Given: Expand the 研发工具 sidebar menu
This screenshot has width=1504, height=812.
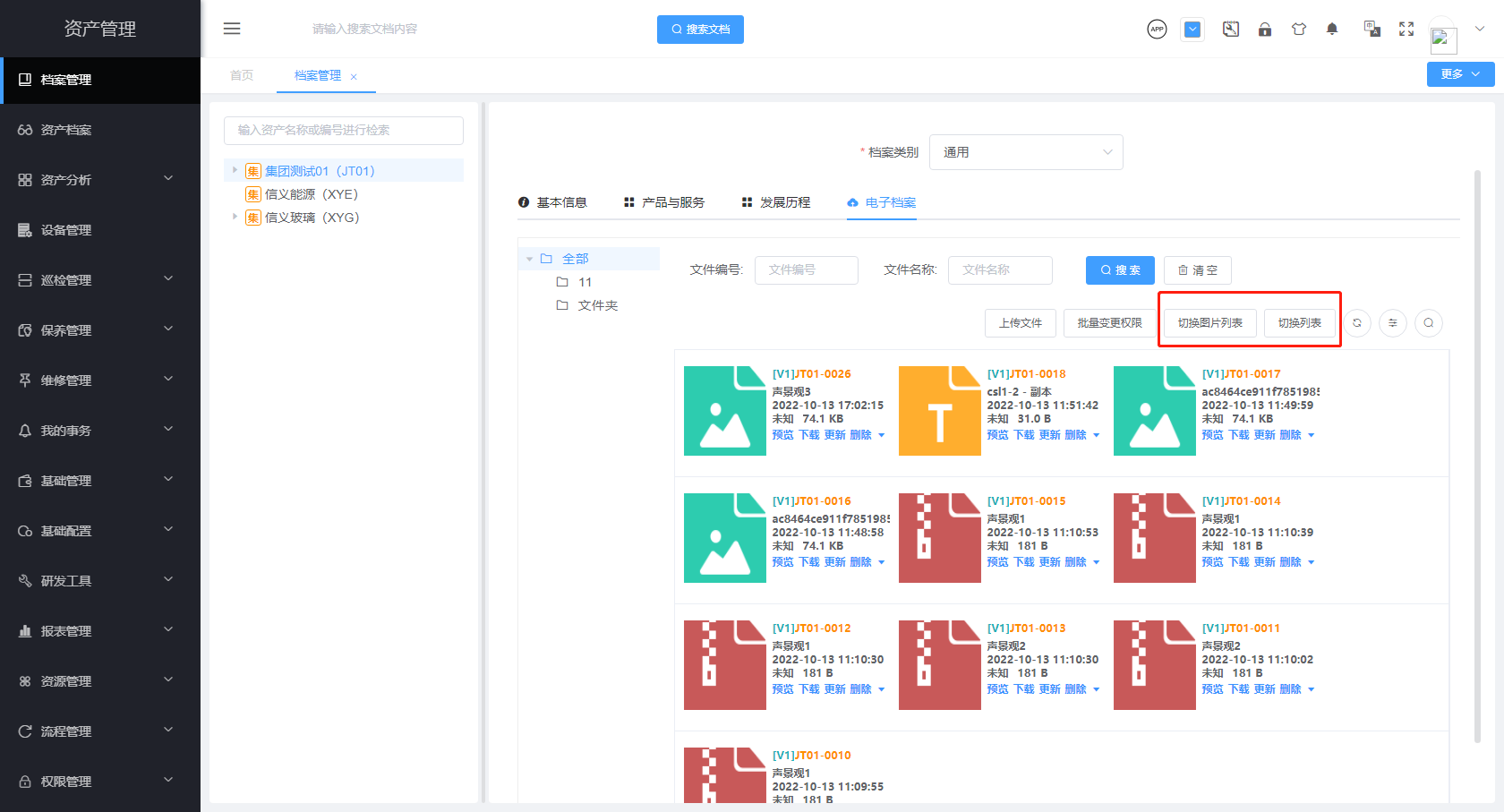Looking at the screenshot, I should [100, 581].
